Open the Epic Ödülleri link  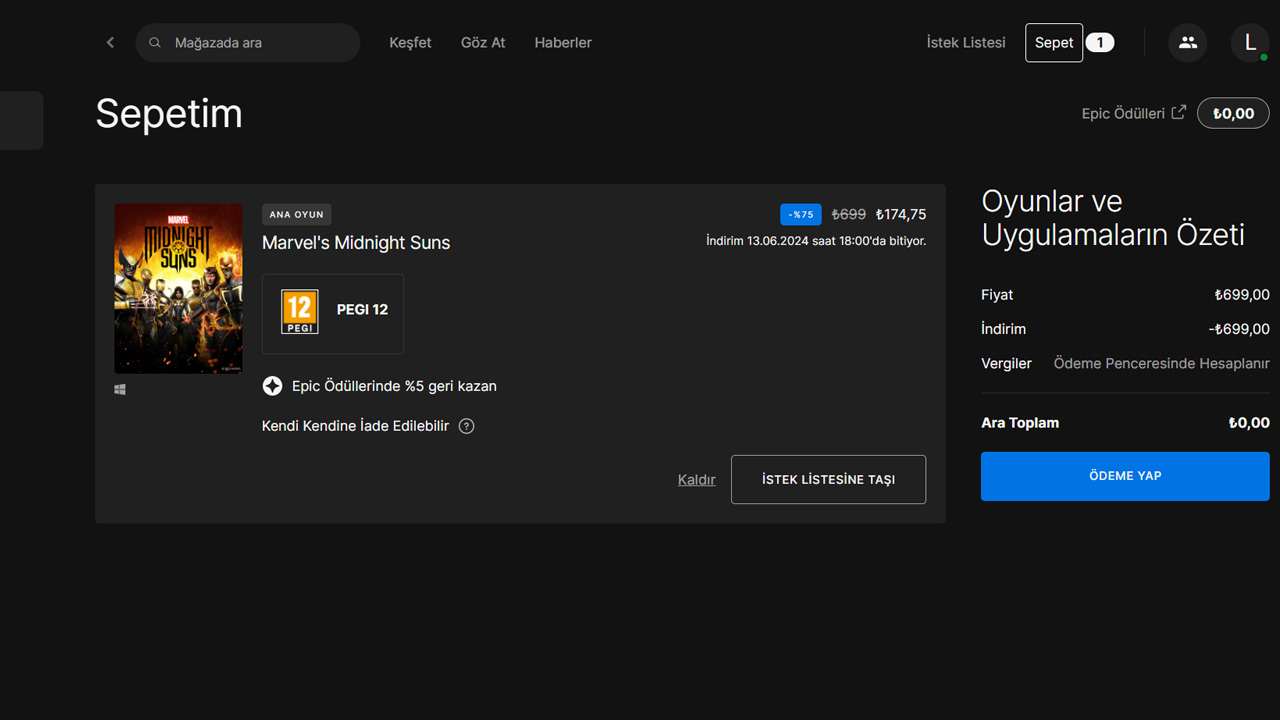(1123, 113)
